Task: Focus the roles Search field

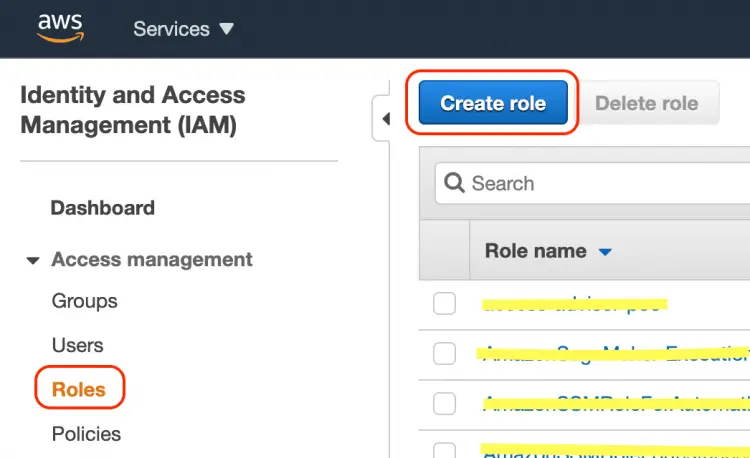Action: click(x=593, y=184)
